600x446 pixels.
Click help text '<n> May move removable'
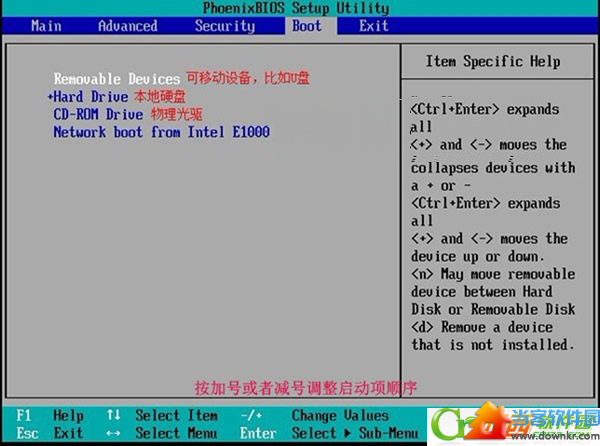(x=493, y=274)
